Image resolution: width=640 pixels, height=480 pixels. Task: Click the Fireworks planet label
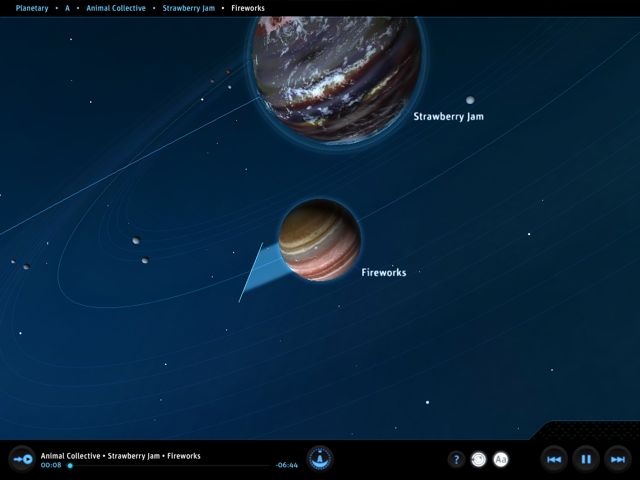384,272
